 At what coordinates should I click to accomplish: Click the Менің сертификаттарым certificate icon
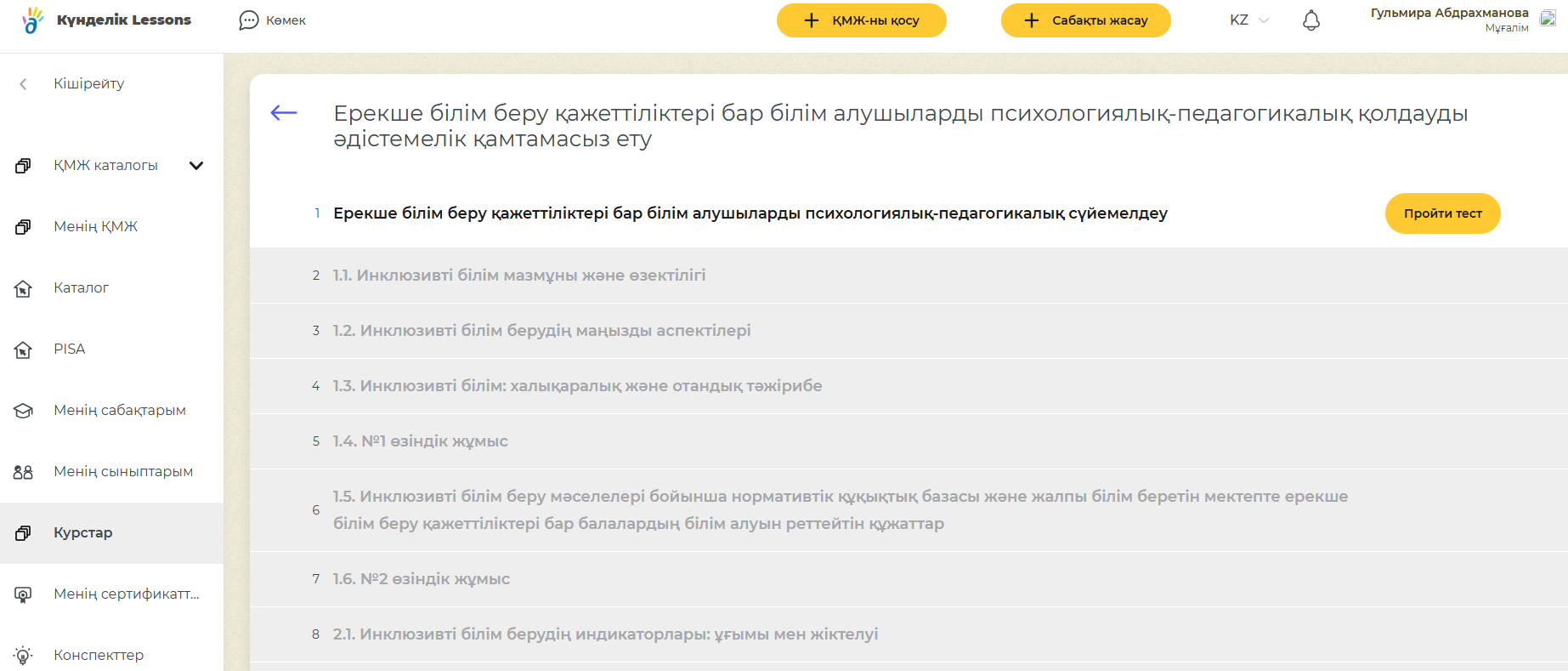pyautogui.click(x=23, y=594)
